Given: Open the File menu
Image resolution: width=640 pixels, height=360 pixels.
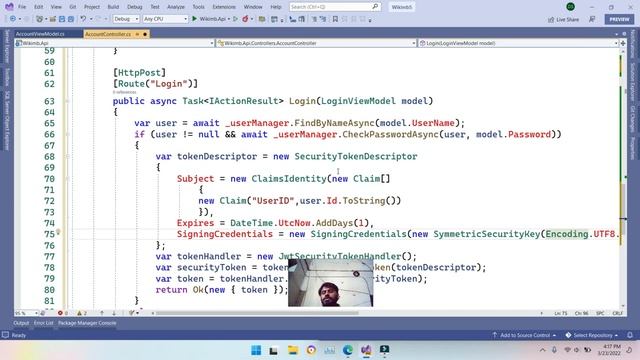Looking at the screenshot, I should [22, 7].
